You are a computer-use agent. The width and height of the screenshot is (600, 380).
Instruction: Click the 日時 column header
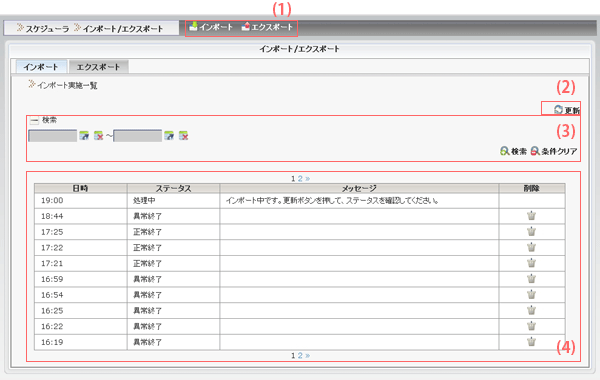[x=81, y=188]
